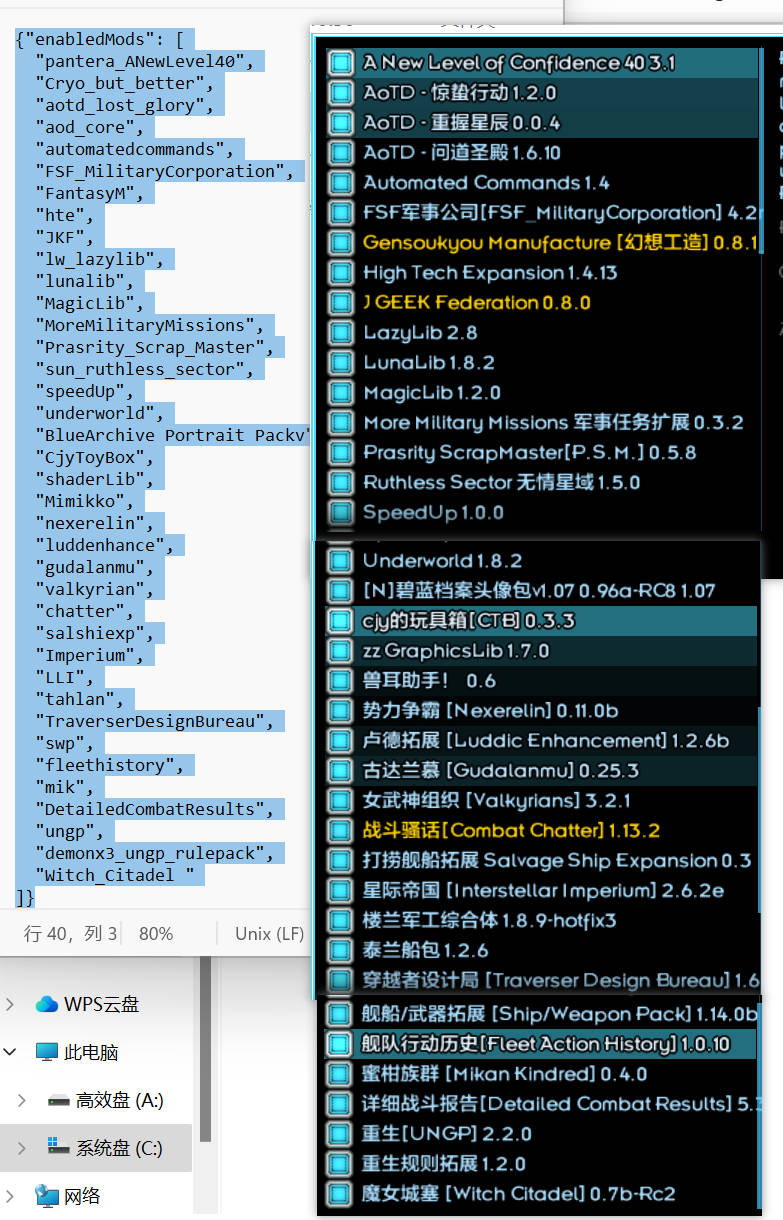Toggle the Underworld 1.8.2 mod checkbox

pos(341,561)
